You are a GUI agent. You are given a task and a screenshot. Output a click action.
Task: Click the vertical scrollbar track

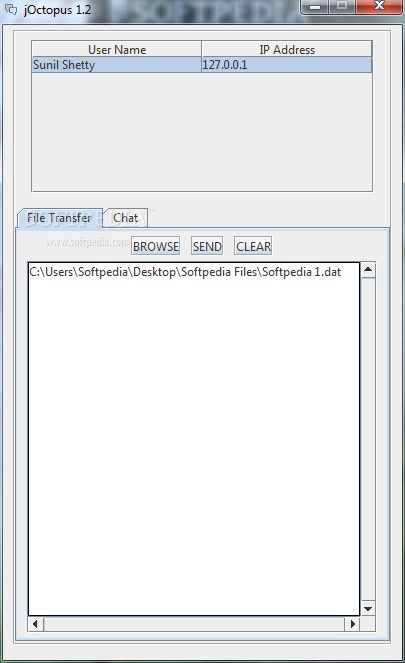tap(368, 439)
